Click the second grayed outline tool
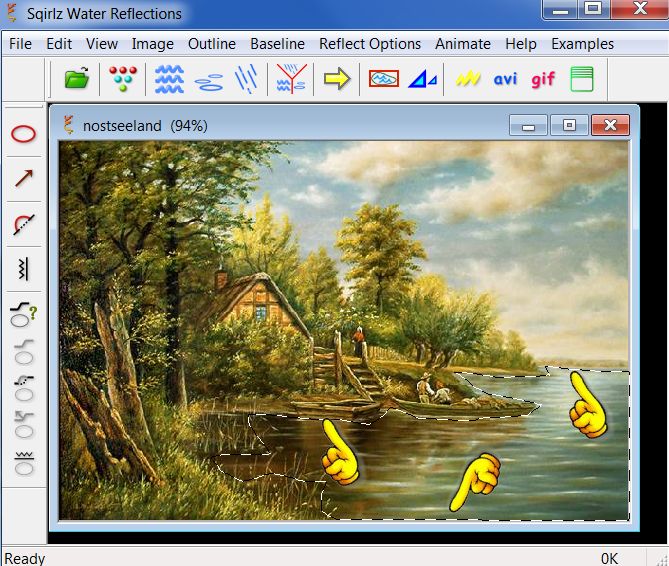 (x=24, y=352)
